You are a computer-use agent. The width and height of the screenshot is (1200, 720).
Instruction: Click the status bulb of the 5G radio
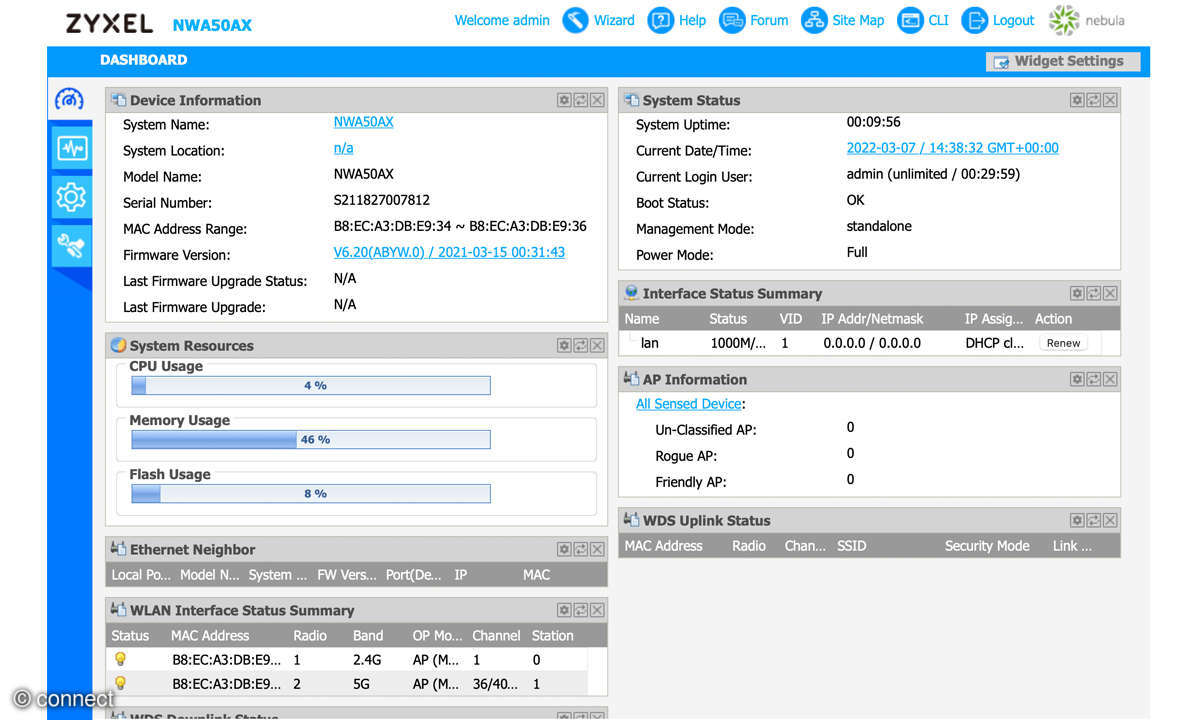[120, 683]
